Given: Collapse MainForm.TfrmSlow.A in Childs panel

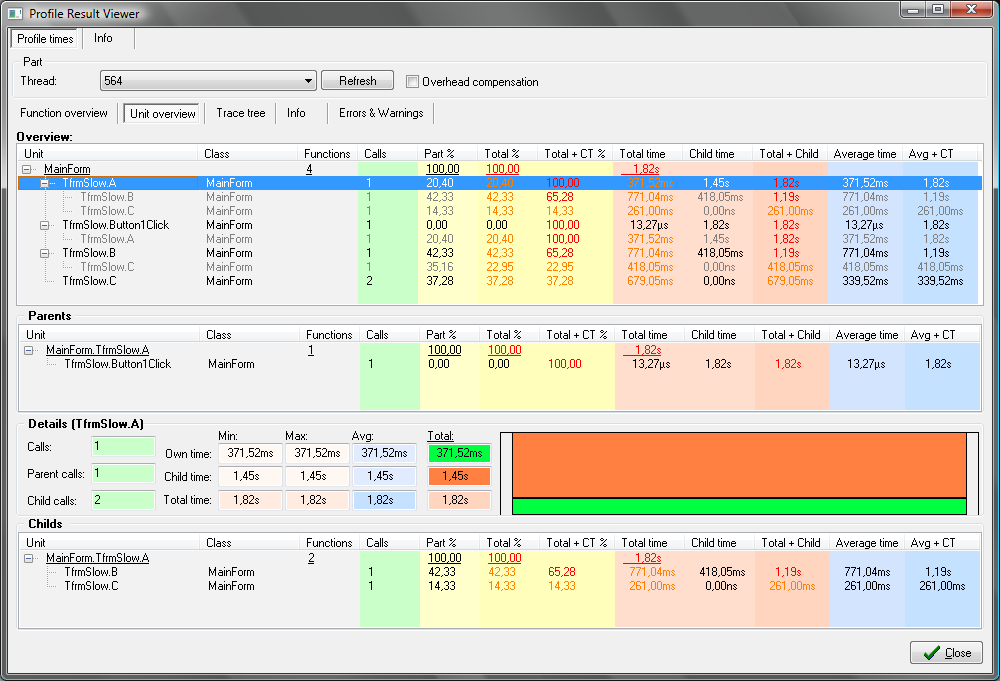Looking at the screenshot, I should pyautogui.click(x=29, y=558).
